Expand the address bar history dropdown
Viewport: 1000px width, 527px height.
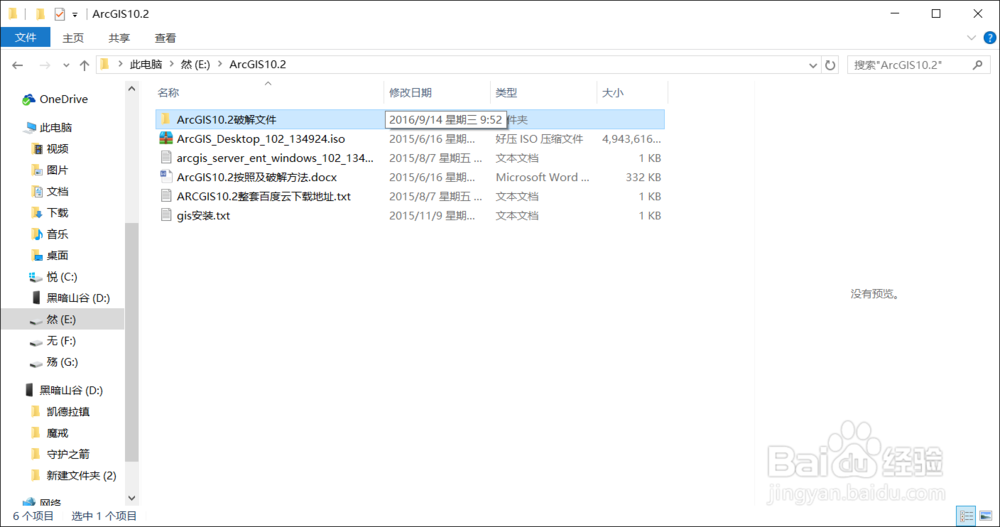click(x=812, y=65)
